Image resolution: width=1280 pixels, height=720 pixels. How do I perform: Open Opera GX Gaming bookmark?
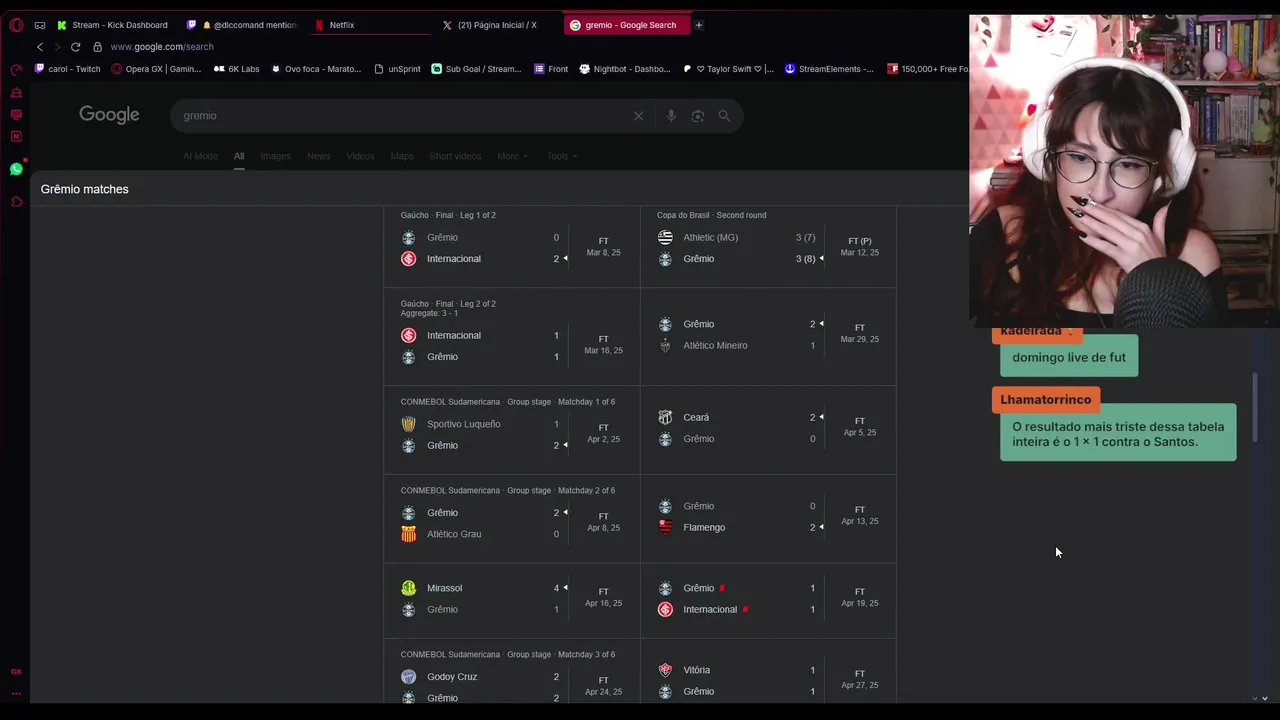pos(156,69)
